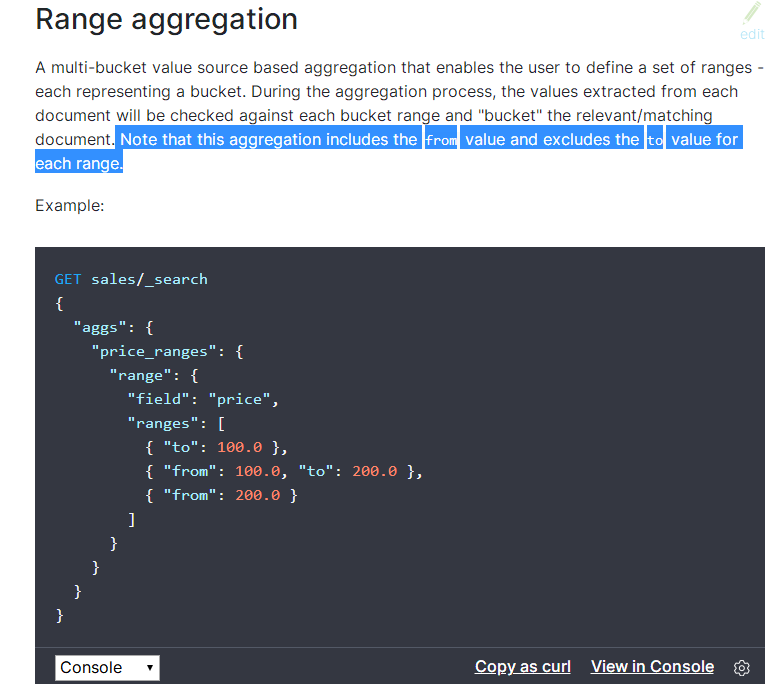Image resolution: width=774 pixels, height=684 pixels.
Task: Open the console settings gear icon
Action: [741, 667]
